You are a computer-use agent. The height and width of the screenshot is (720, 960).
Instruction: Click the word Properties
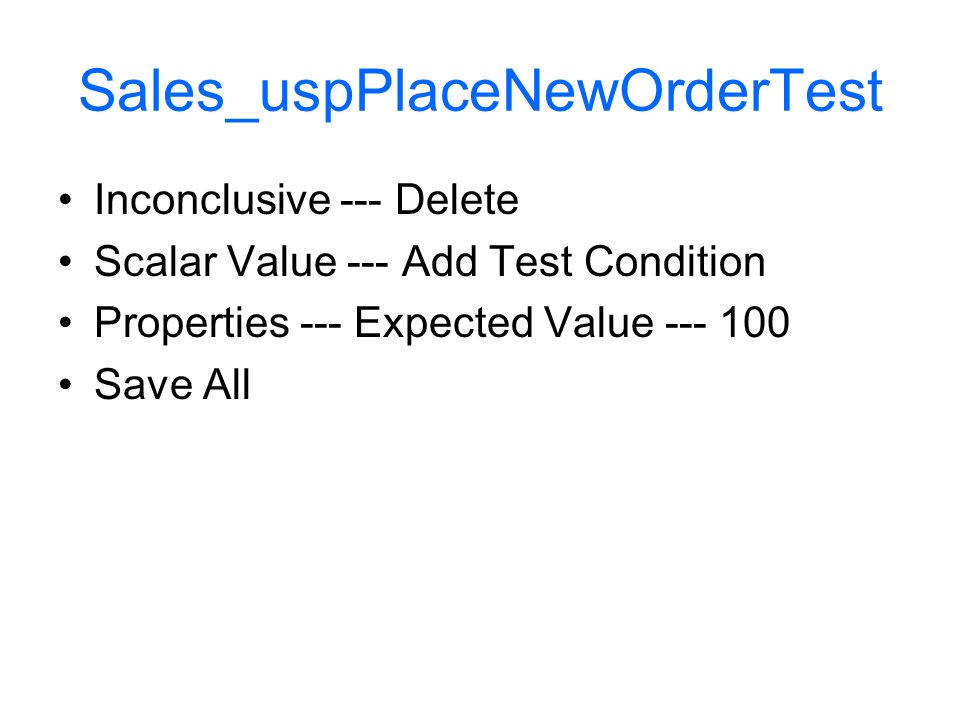[x=192, y=323]
